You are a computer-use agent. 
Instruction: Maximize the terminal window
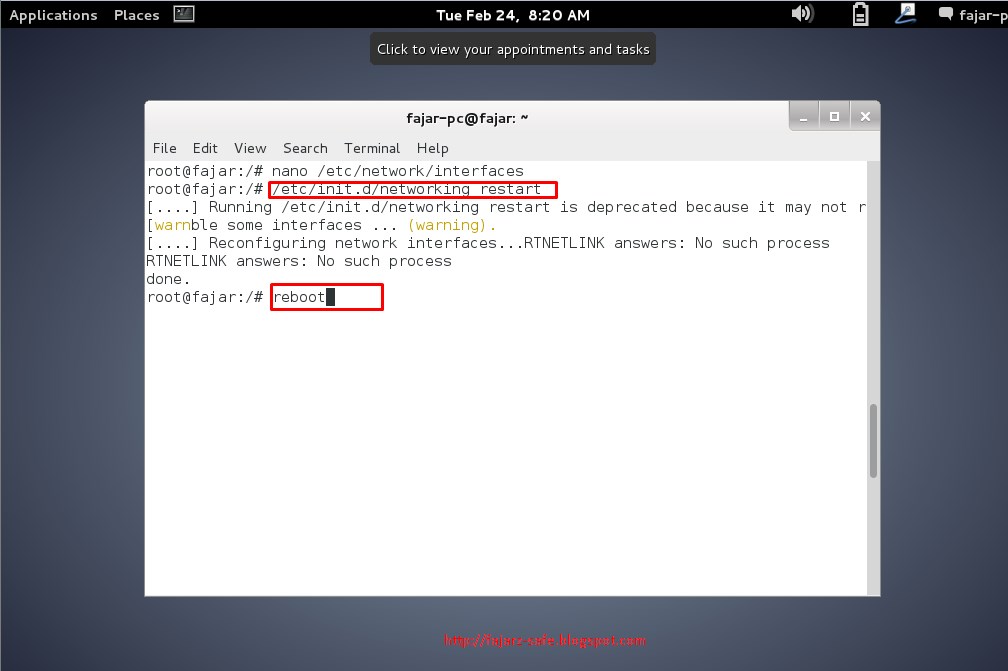point(834,116)
